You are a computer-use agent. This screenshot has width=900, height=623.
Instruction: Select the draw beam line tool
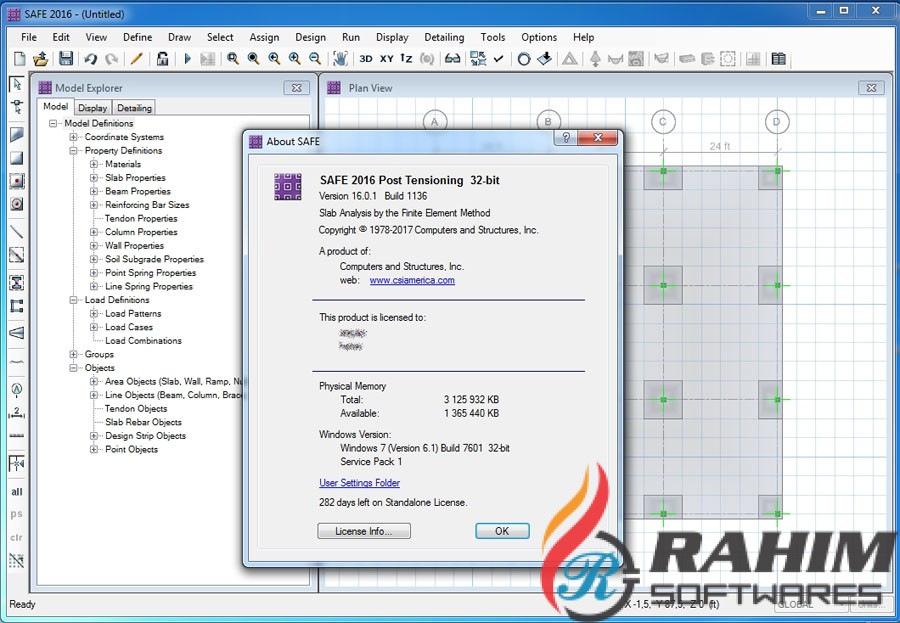pyautogui.click(x=17, y=231)
